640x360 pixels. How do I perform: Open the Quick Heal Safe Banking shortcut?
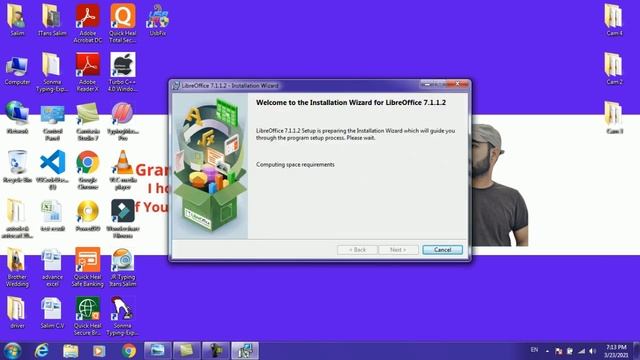(87, 267)
